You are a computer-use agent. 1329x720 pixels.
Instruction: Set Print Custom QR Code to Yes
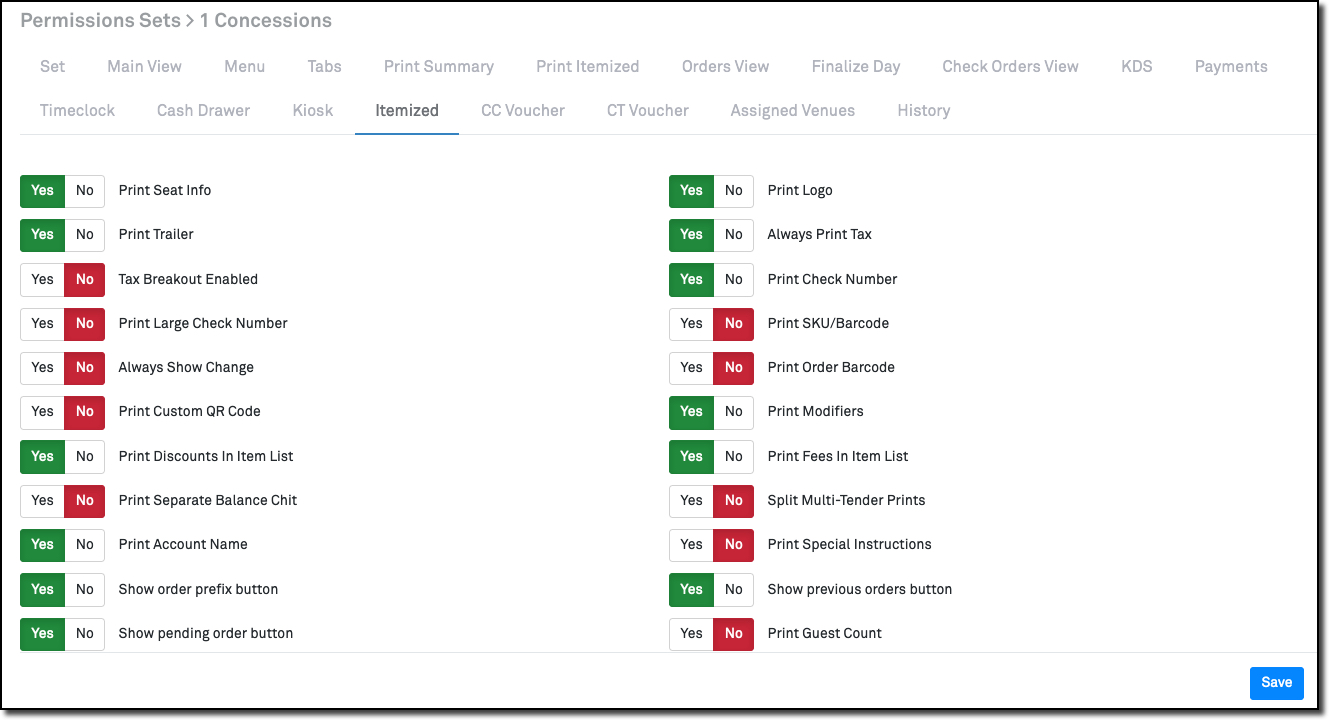pyautogui.click(x=42, y=411)
